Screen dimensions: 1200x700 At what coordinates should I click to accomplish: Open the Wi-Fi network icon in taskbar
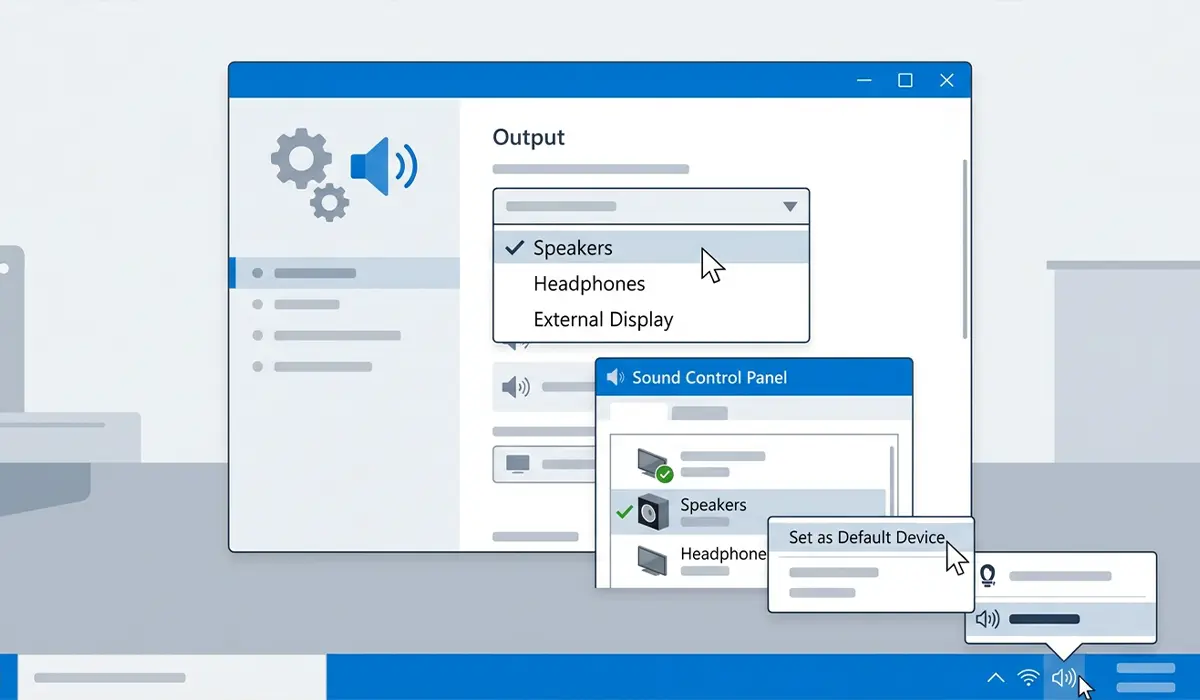(1028, 678)
